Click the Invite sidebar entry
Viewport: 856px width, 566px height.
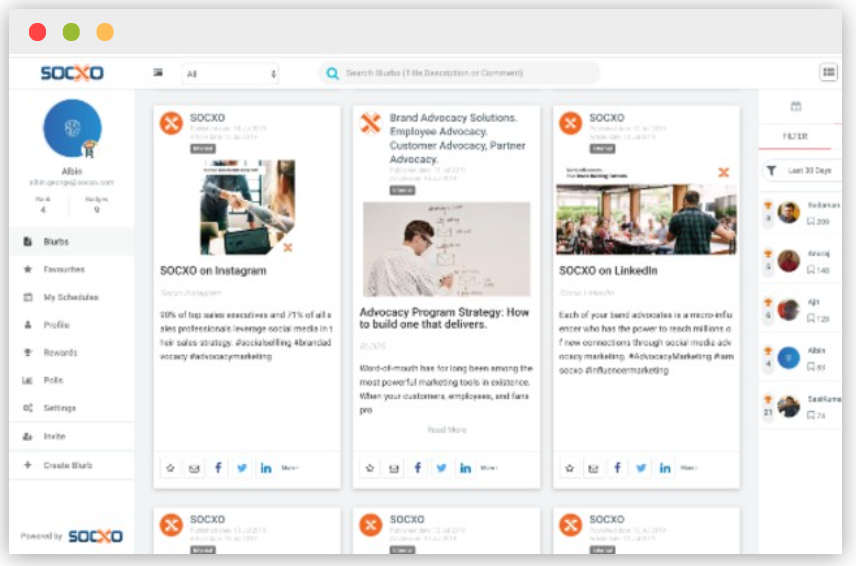(x=71, y=436)
